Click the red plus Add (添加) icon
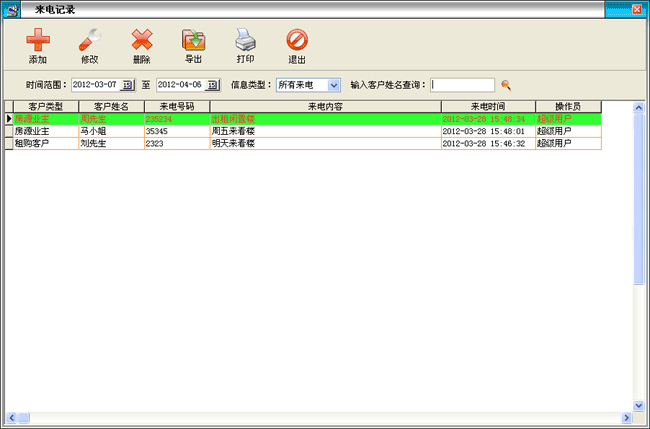This screenshot has width=650, height=429. (x=37, y=41)
